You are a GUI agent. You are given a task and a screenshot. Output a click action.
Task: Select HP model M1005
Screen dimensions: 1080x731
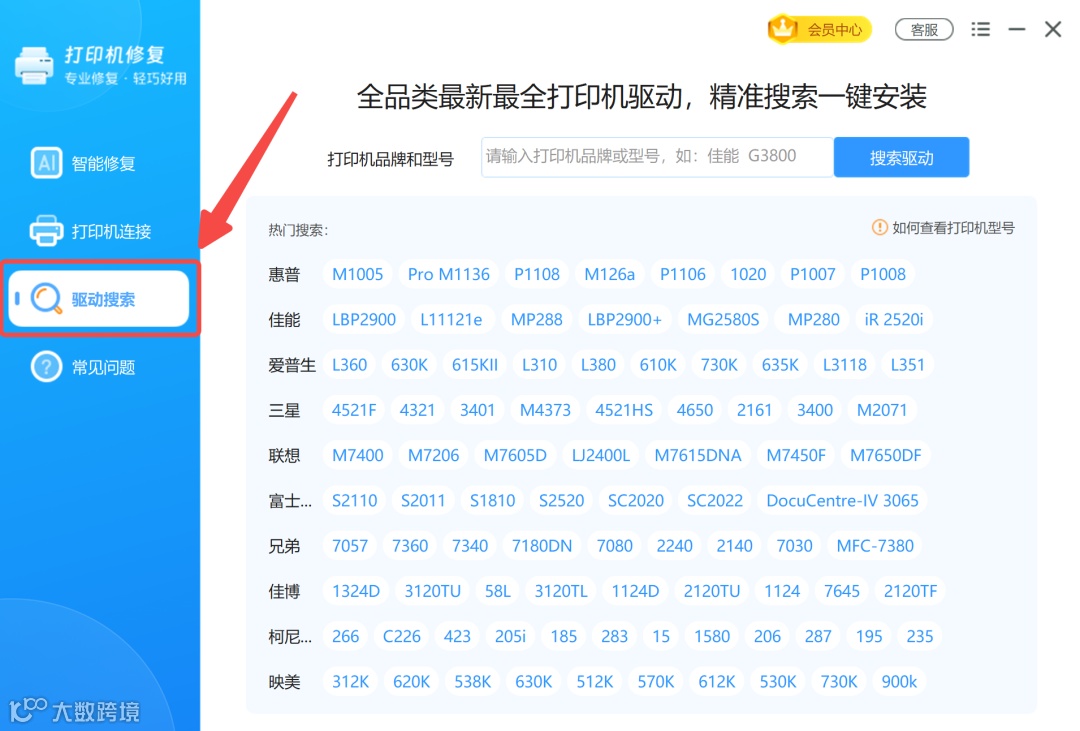[357, 274]
